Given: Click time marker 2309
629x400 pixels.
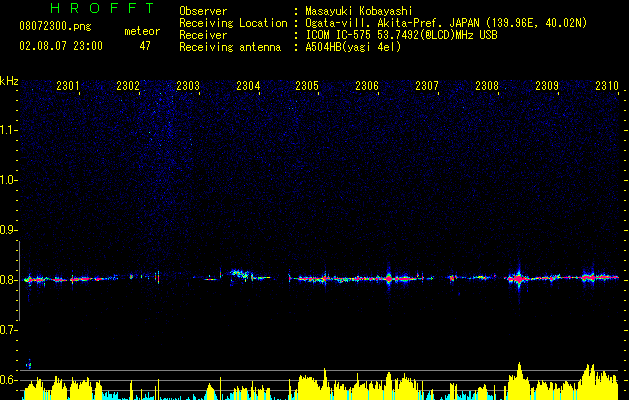Looking at the screenshot, I should [547, 86].
